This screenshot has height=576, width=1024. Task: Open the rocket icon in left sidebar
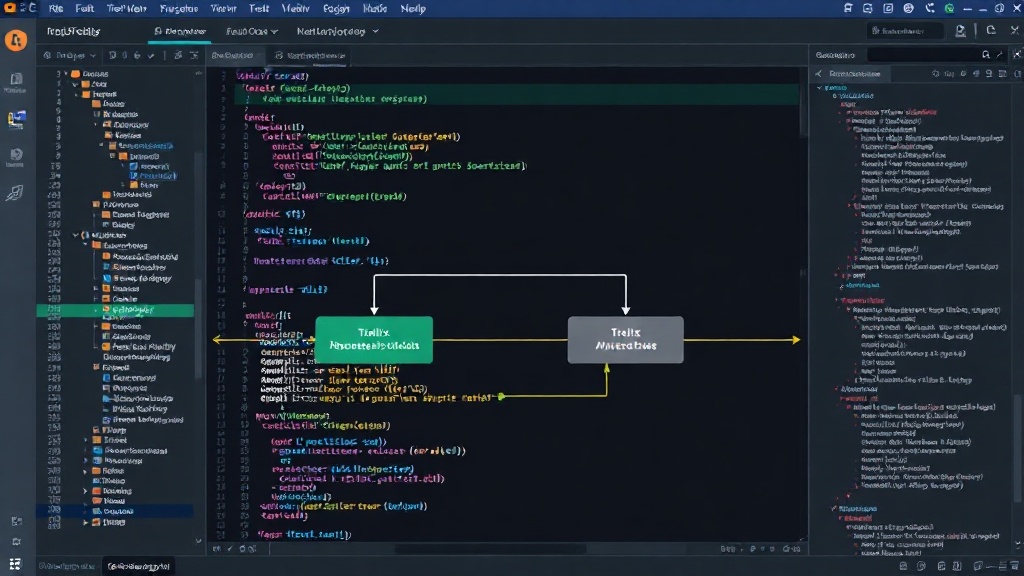[15, 193]
